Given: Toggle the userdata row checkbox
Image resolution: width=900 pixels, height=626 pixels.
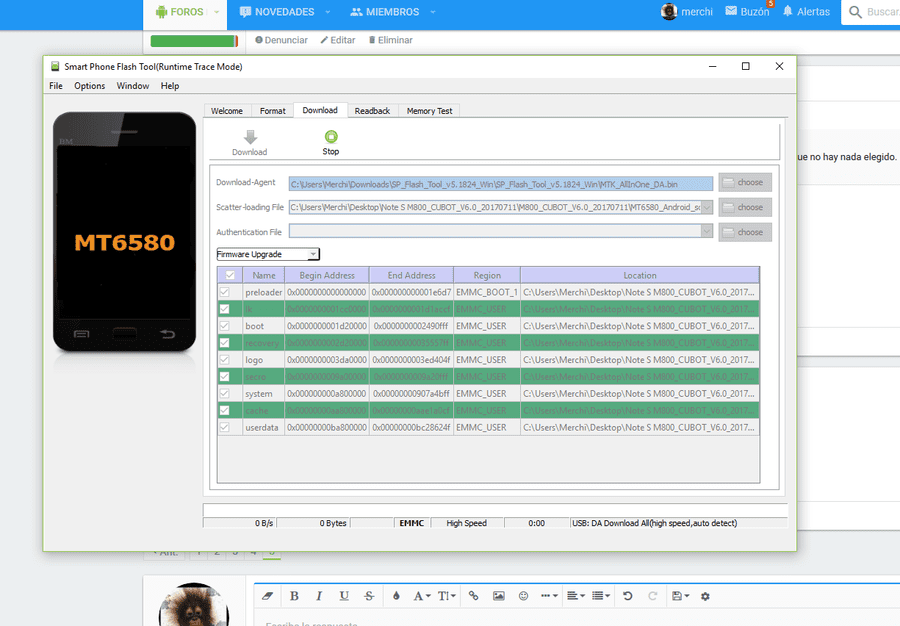Looking at the screenshot, I should coord(224,427).
